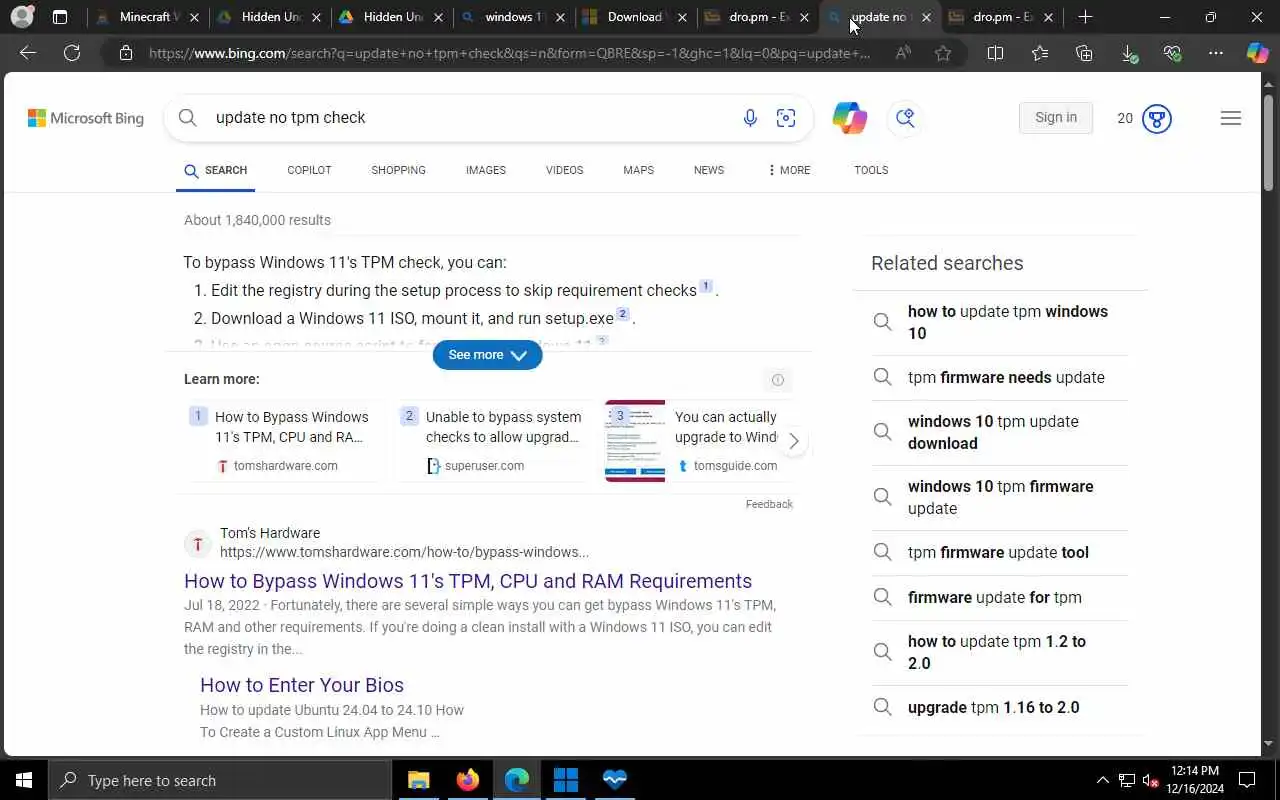This screenshot has height=800, width=1280.
Task: Open a new browser tab
Action: click(1085, 17)
